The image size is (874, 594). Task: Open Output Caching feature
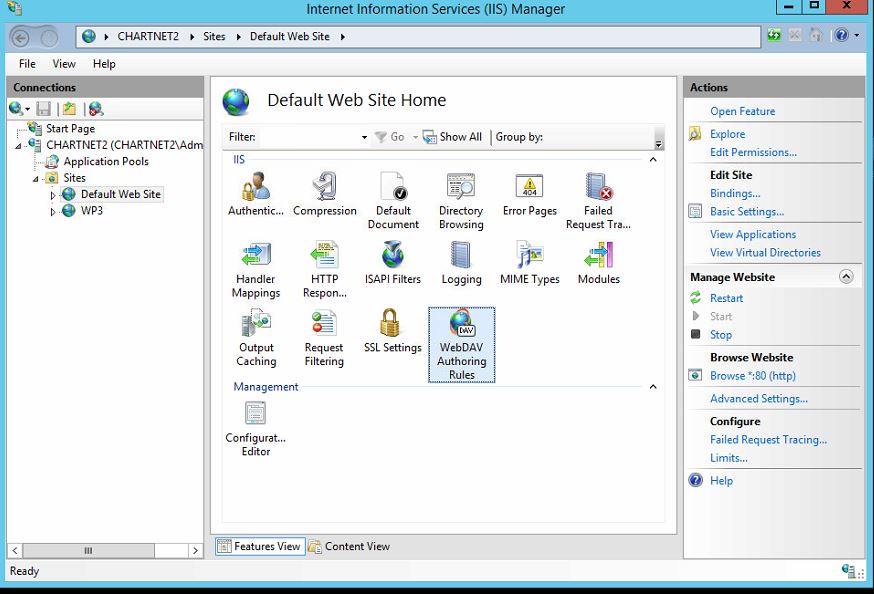pyautogui.click(x=256, y=338)
